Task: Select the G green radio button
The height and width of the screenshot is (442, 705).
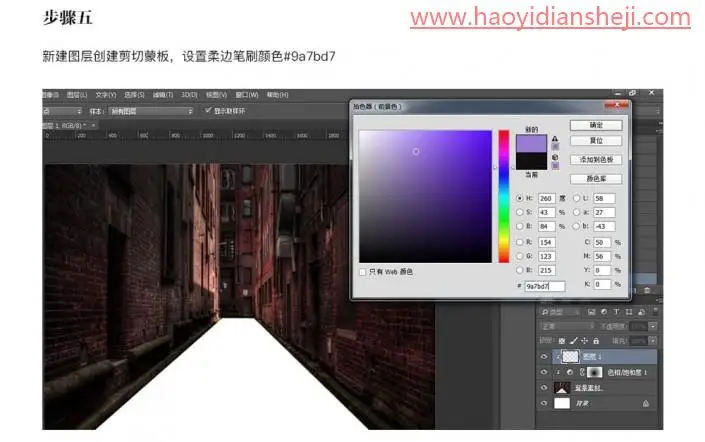Action: click(520, 256)
